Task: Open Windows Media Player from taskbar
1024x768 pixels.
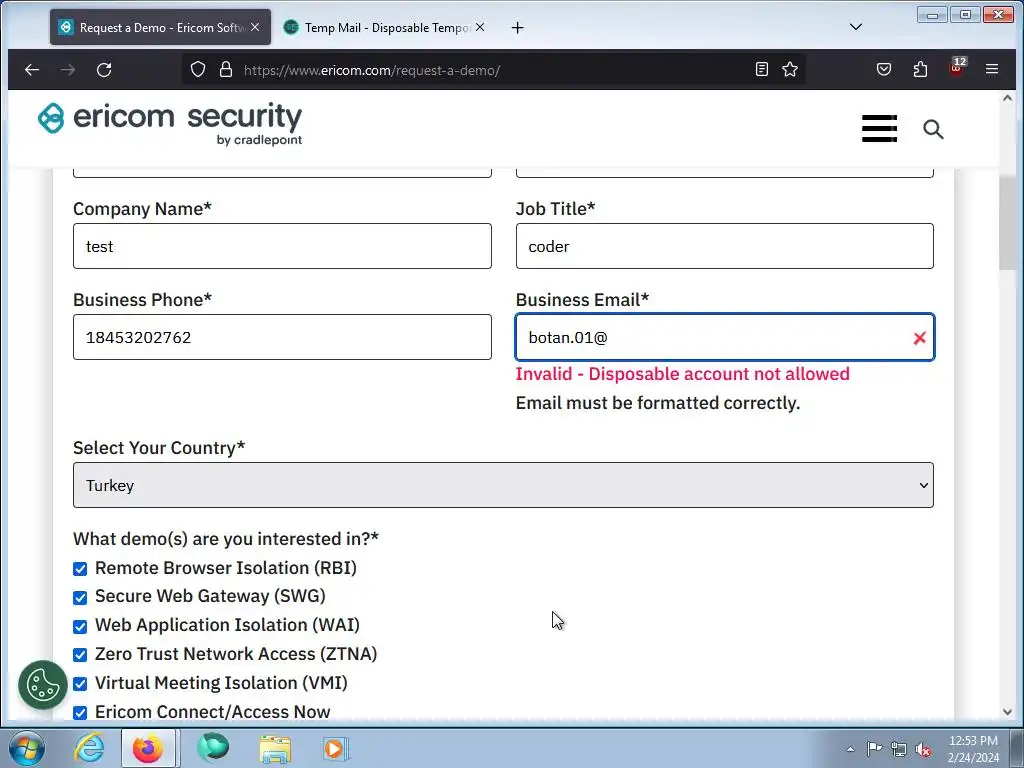Action: [336, 748]
